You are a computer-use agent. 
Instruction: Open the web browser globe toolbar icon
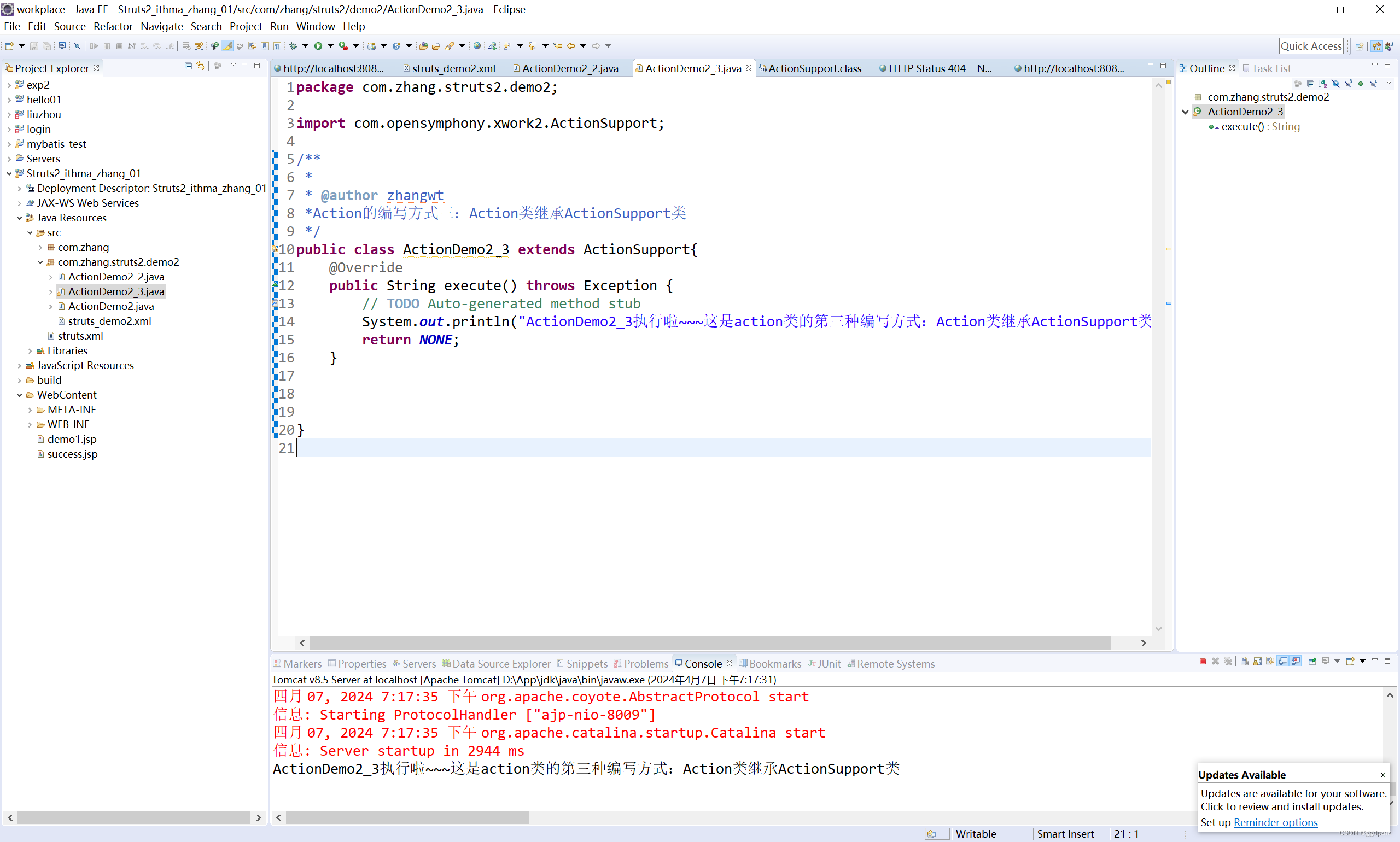(477, 46)
